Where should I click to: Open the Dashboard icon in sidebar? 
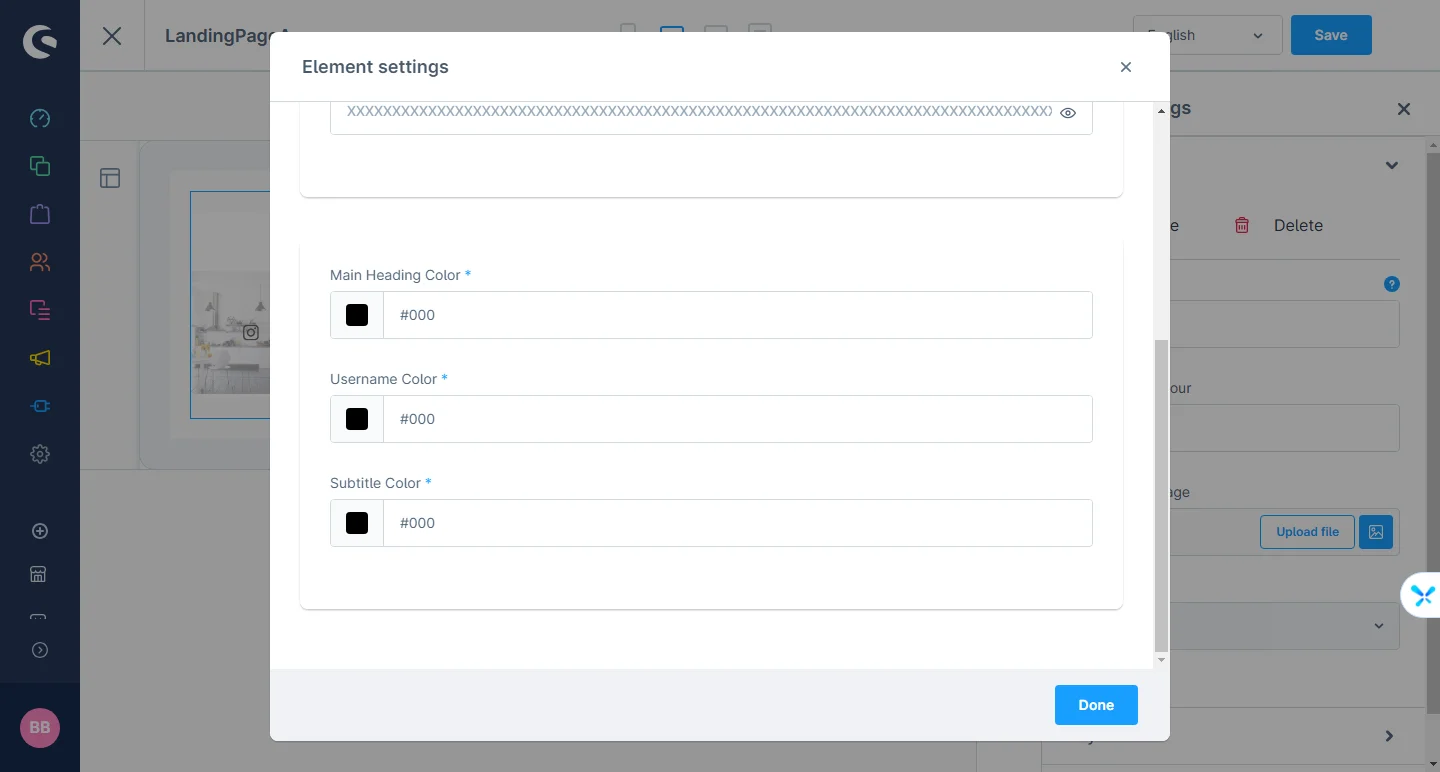pos(40,118)
